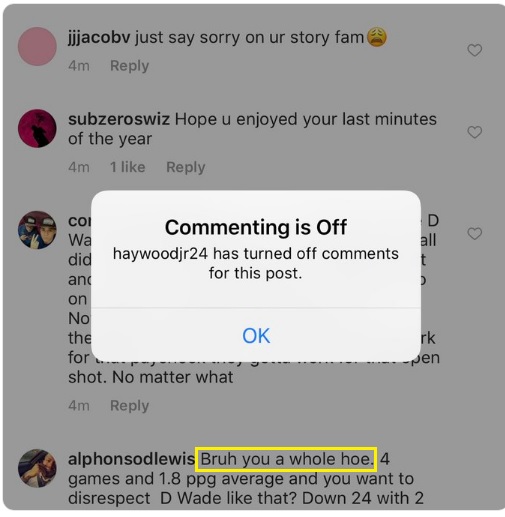Reply under the 'No matter what' comment
The image size is (505, 517).
pos(129,406)
